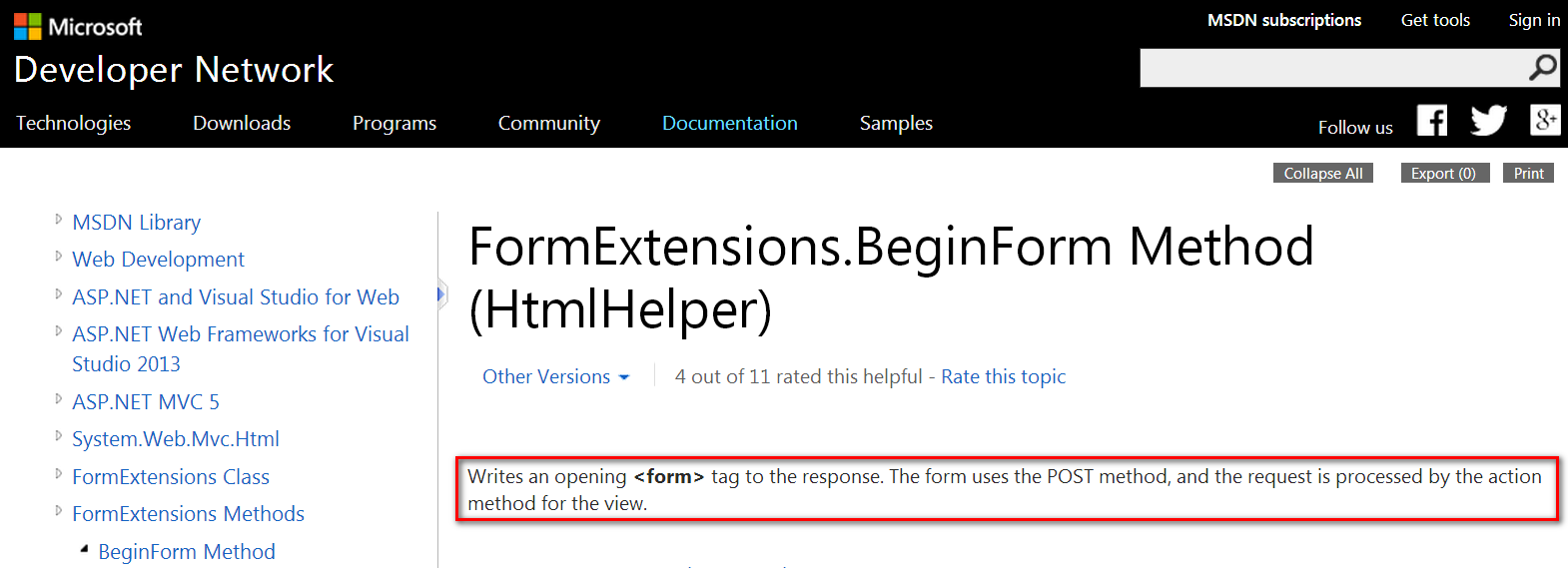Screen dimensions: 1568x568
Task: Click the Collapse All button
Action: (x=1323, y=173)
